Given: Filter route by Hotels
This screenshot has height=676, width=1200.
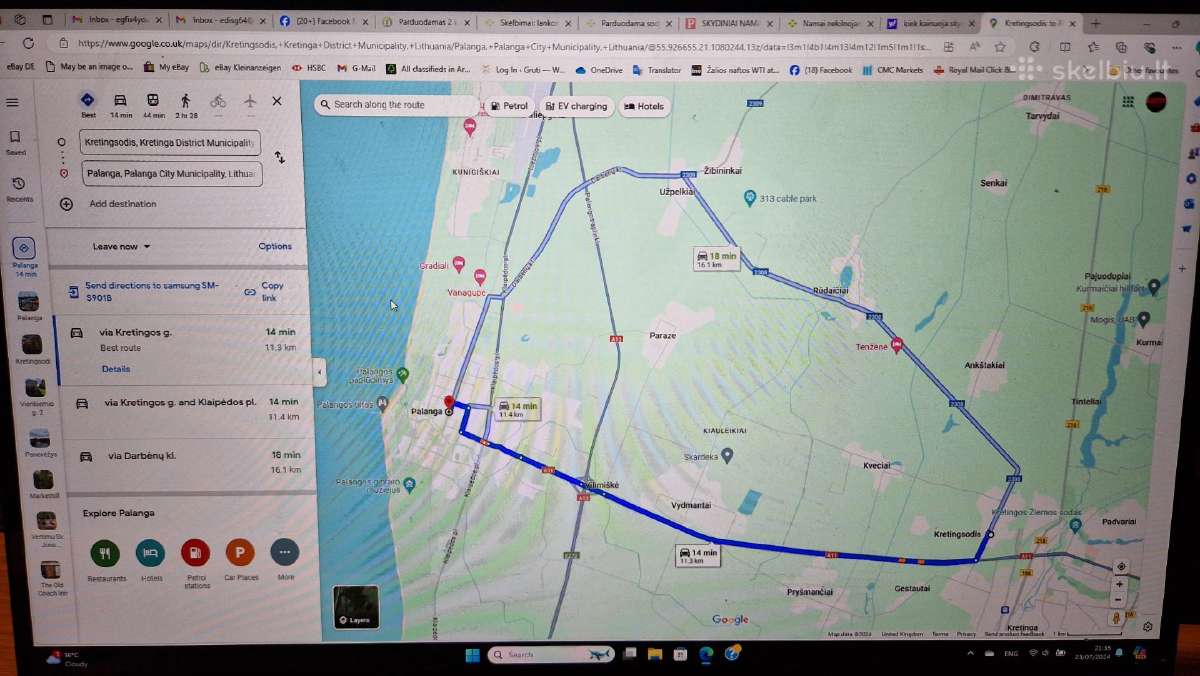Looking at the screenshot, I should click(x=644, y=106).
